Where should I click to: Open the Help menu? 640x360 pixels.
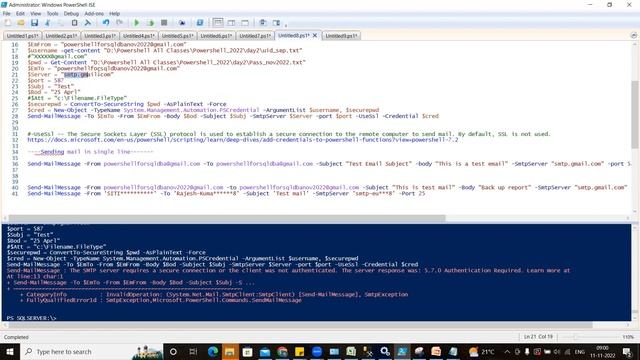click(115, 13)
